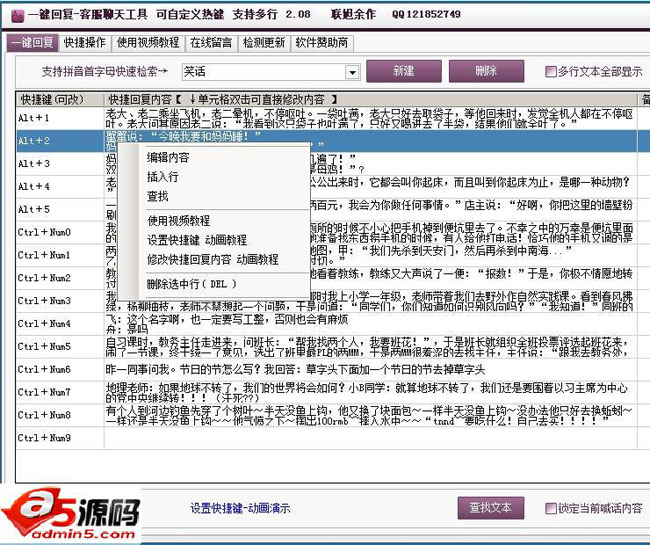Switch to 在线留言 tab
The width and height of the screenshot is (650, 545).
pos(211,43)
